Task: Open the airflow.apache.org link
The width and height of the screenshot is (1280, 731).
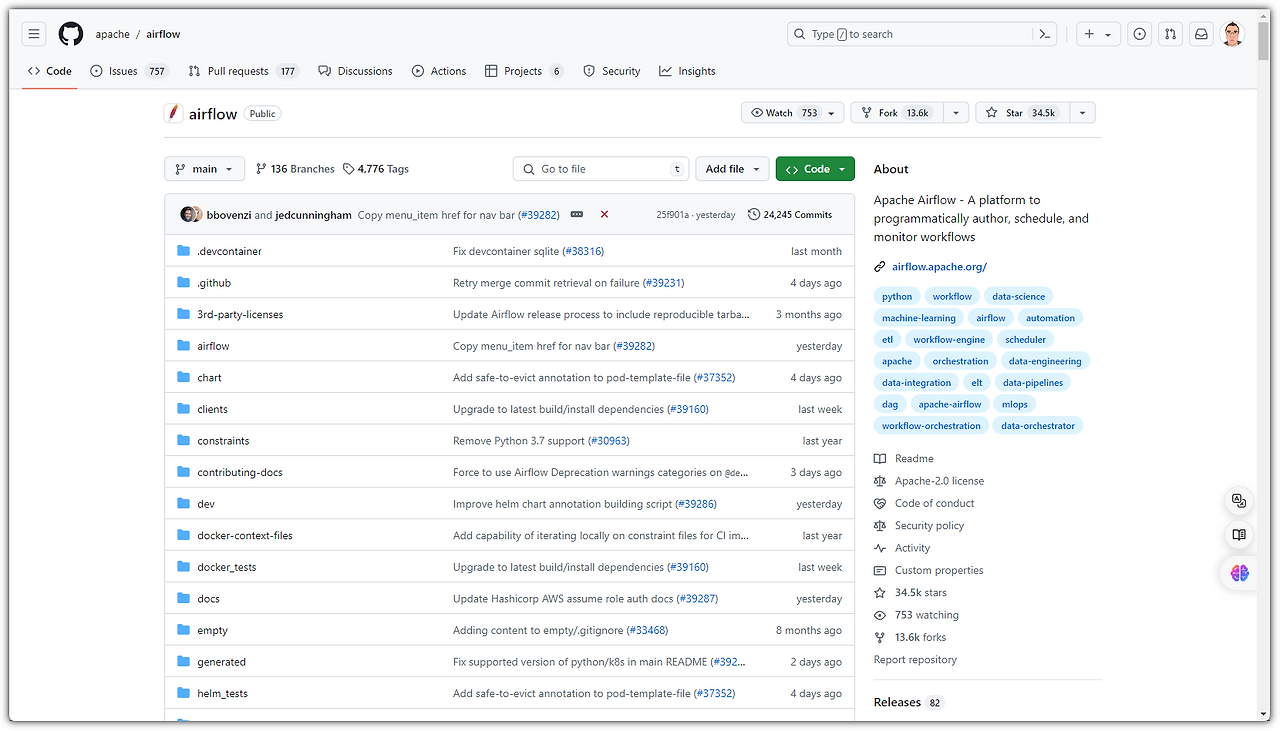Action: pos(939,267)
